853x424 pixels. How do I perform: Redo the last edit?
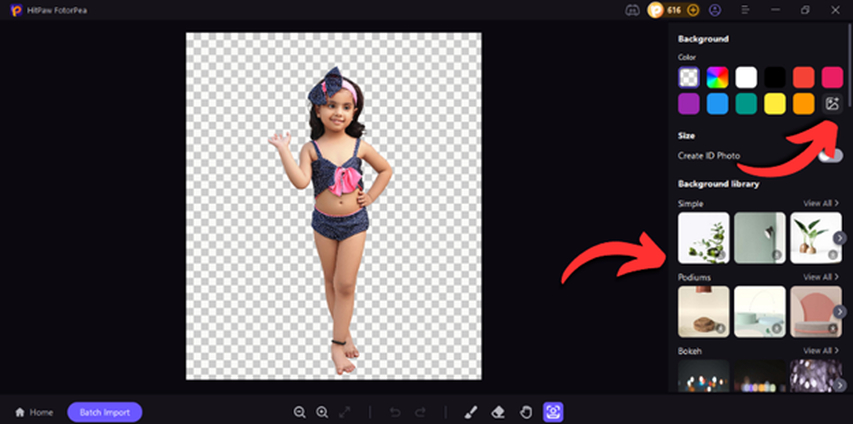point(420,412)
